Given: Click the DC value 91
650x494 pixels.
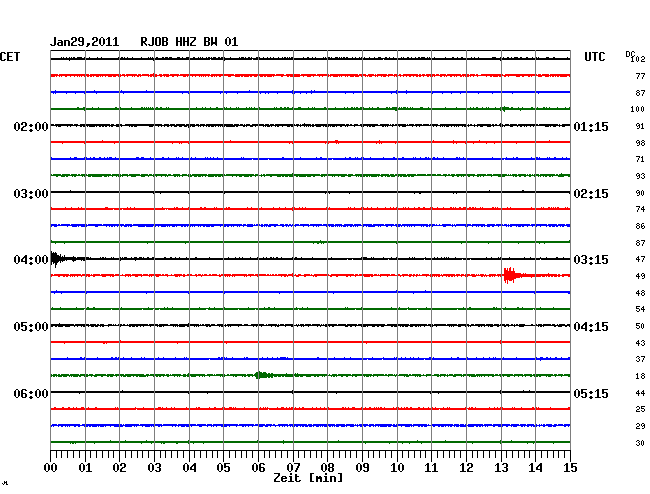Looking at the screenshot, I should click(x=640, y=126).
